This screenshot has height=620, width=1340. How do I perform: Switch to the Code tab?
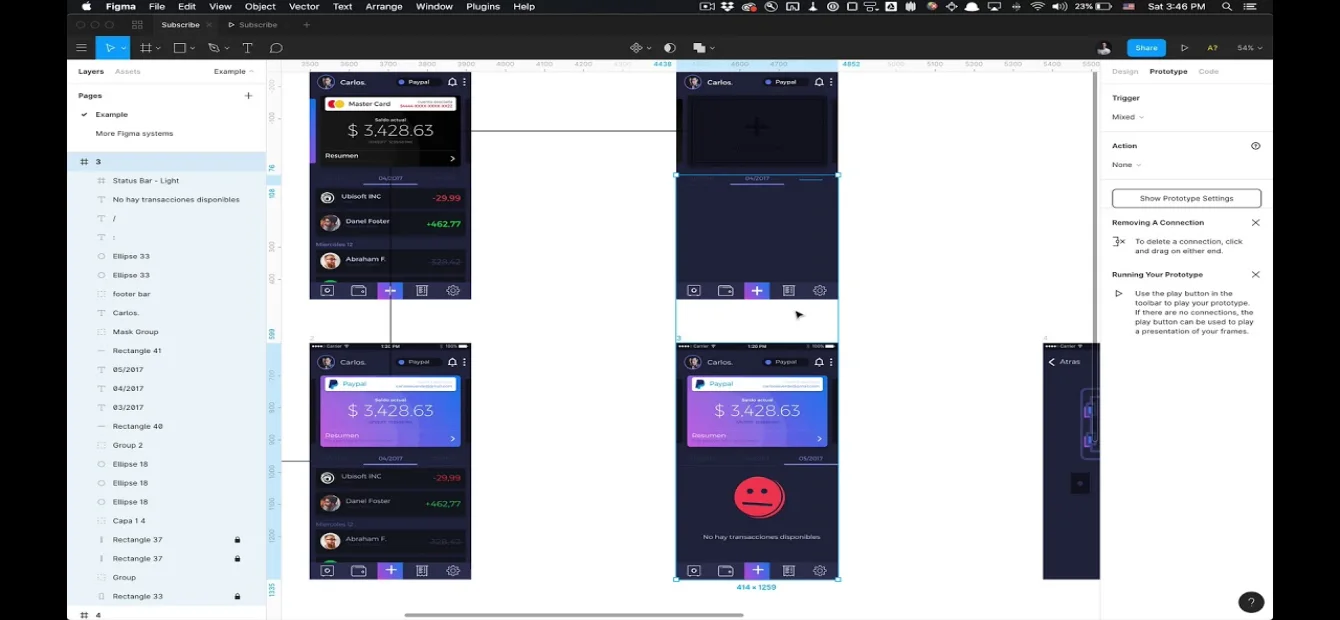click(x=1208, y=72)
